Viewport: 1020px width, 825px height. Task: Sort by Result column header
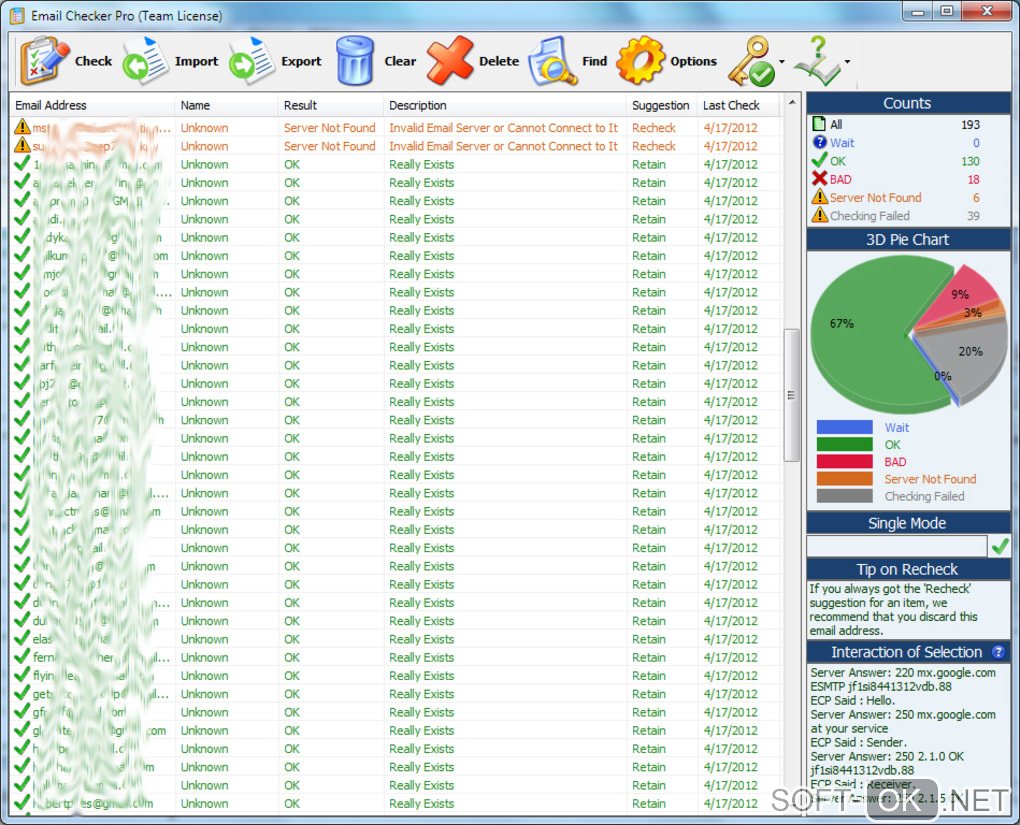coord(330,105)
